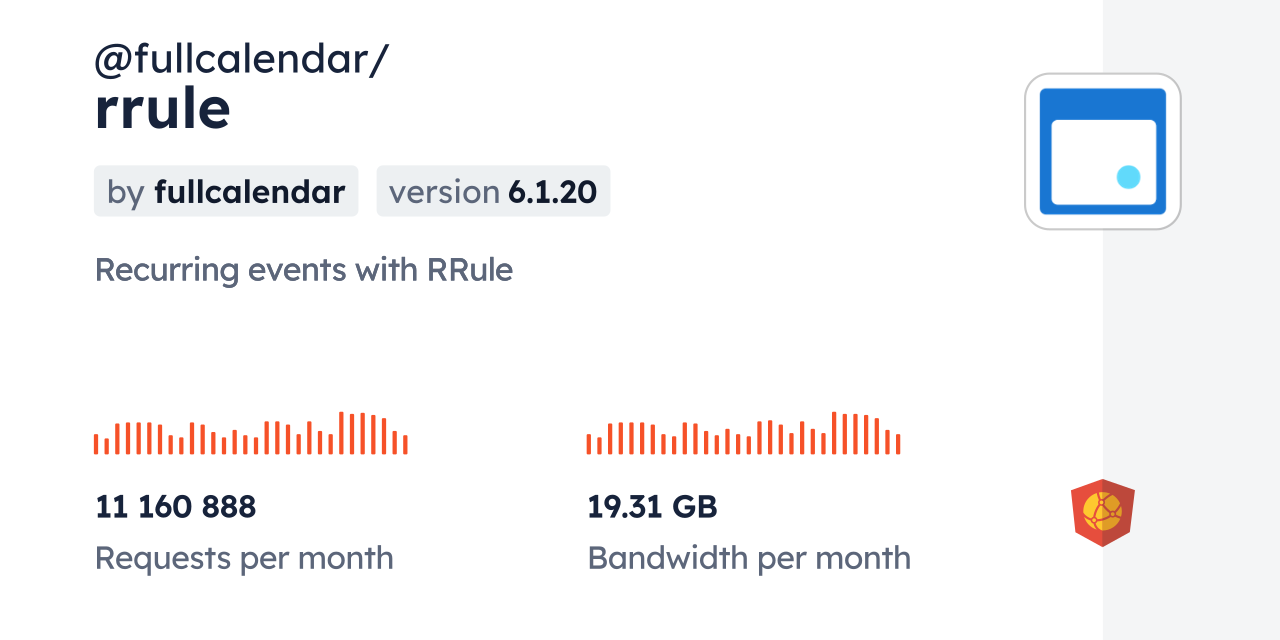This screenshot has height=640, width=1280.
Task: Click the requests sparkline bar chart
Action: [x=250, y=434]
